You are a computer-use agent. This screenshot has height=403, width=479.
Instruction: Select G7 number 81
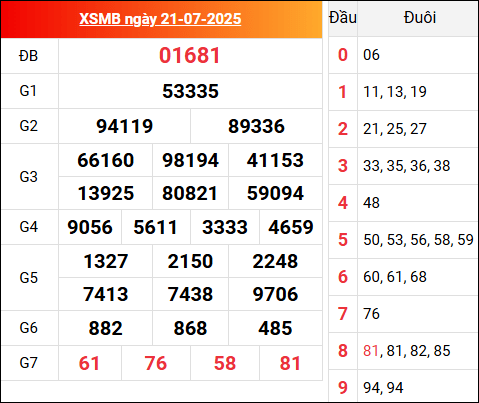click(x=290, y=363)
